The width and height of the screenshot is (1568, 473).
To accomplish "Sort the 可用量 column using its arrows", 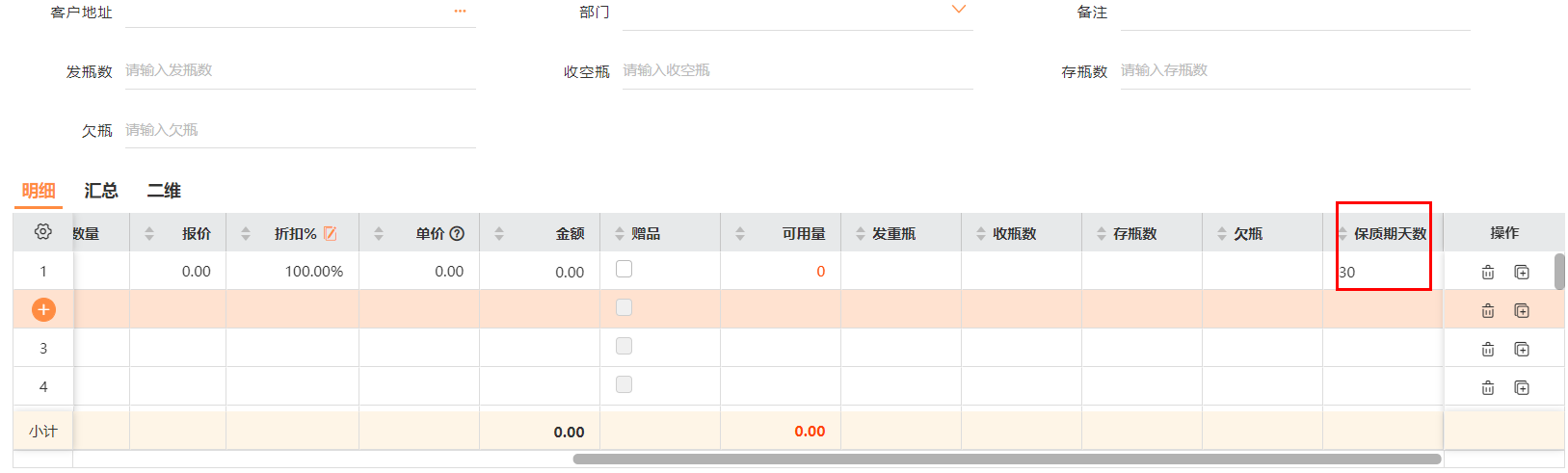I will 740,233.
